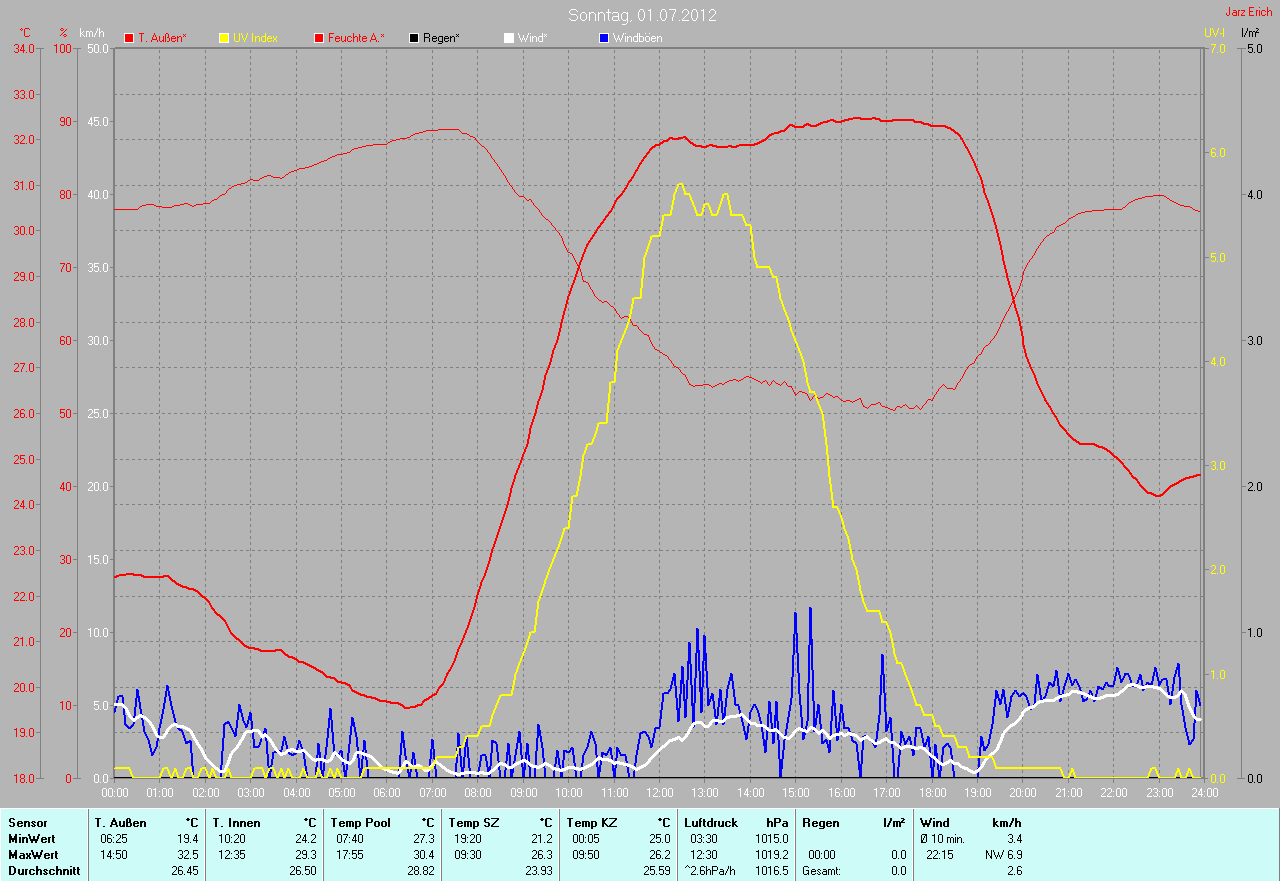Click the red Feuchte A. legend swatch

[x=319, y=38]
